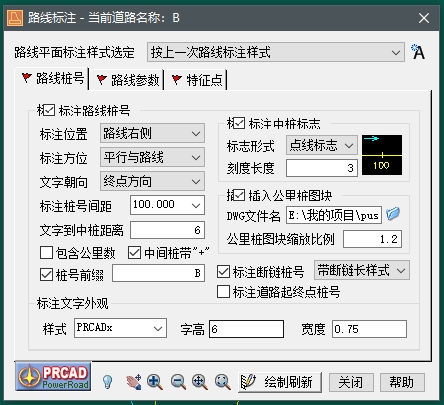444x405 pixels.
Task: Click the zoom out magnifier icon
Action: [x=178, y=382]
